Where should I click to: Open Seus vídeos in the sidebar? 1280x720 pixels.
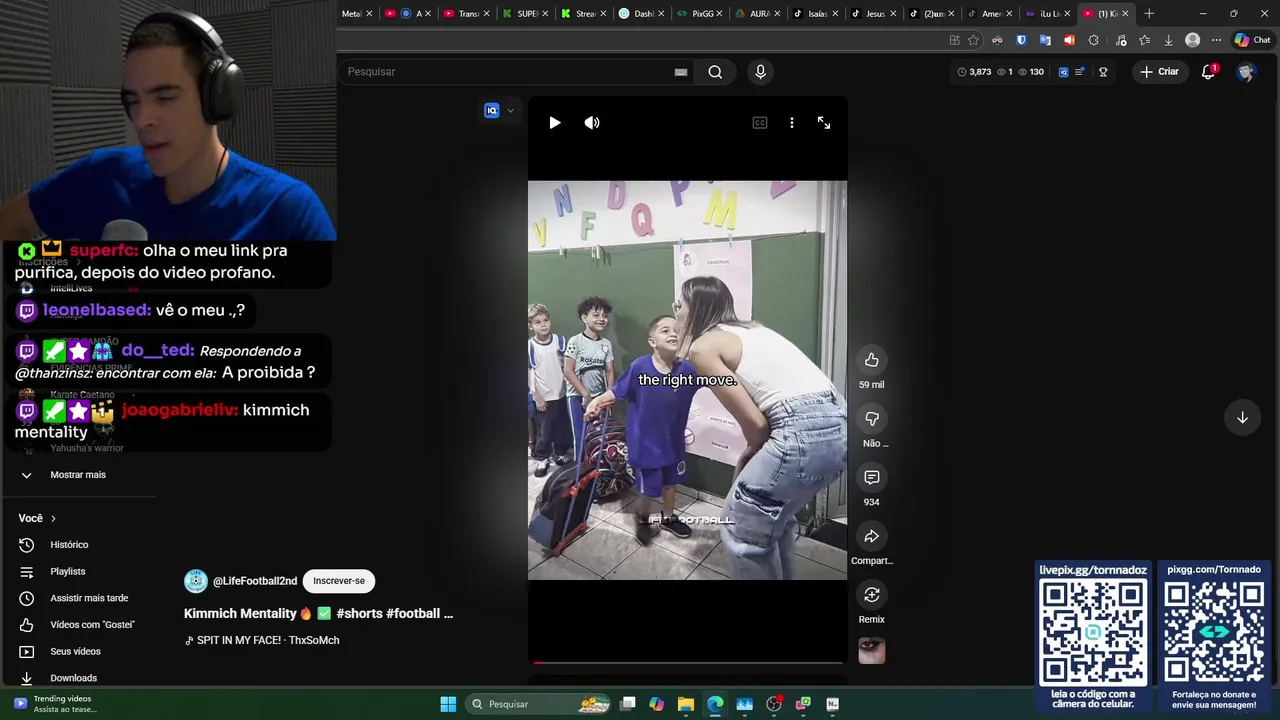(x=75, y=651)
